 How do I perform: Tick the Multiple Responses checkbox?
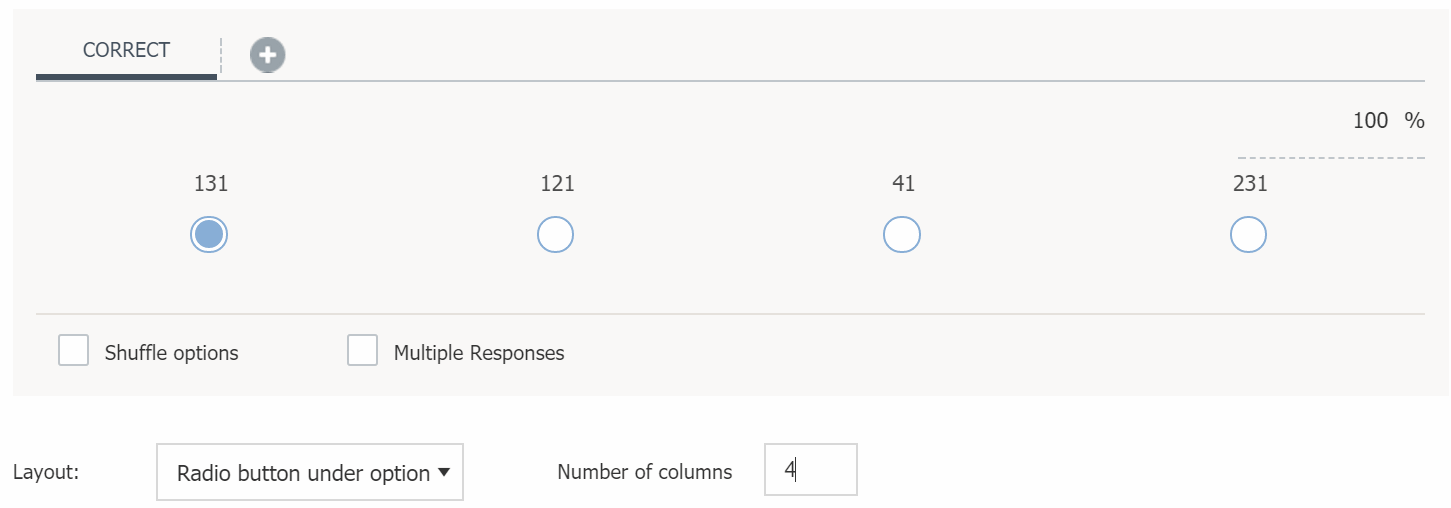362,351
